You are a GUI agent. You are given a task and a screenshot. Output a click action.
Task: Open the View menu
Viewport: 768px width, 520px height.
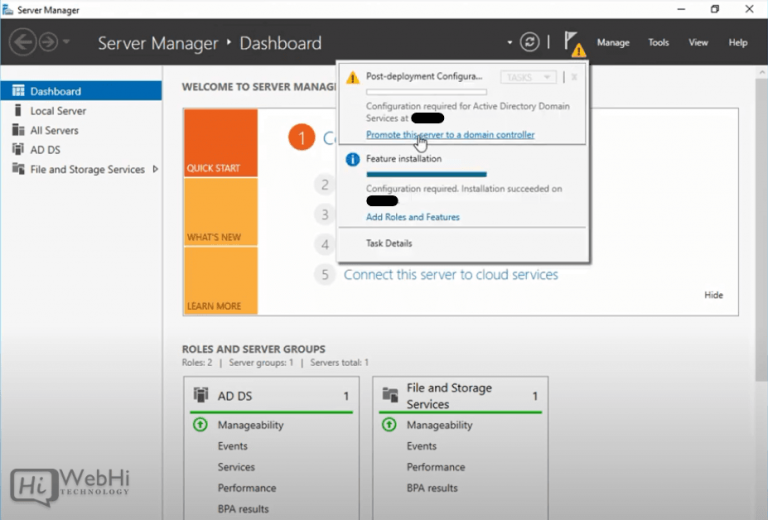(698, 43)
